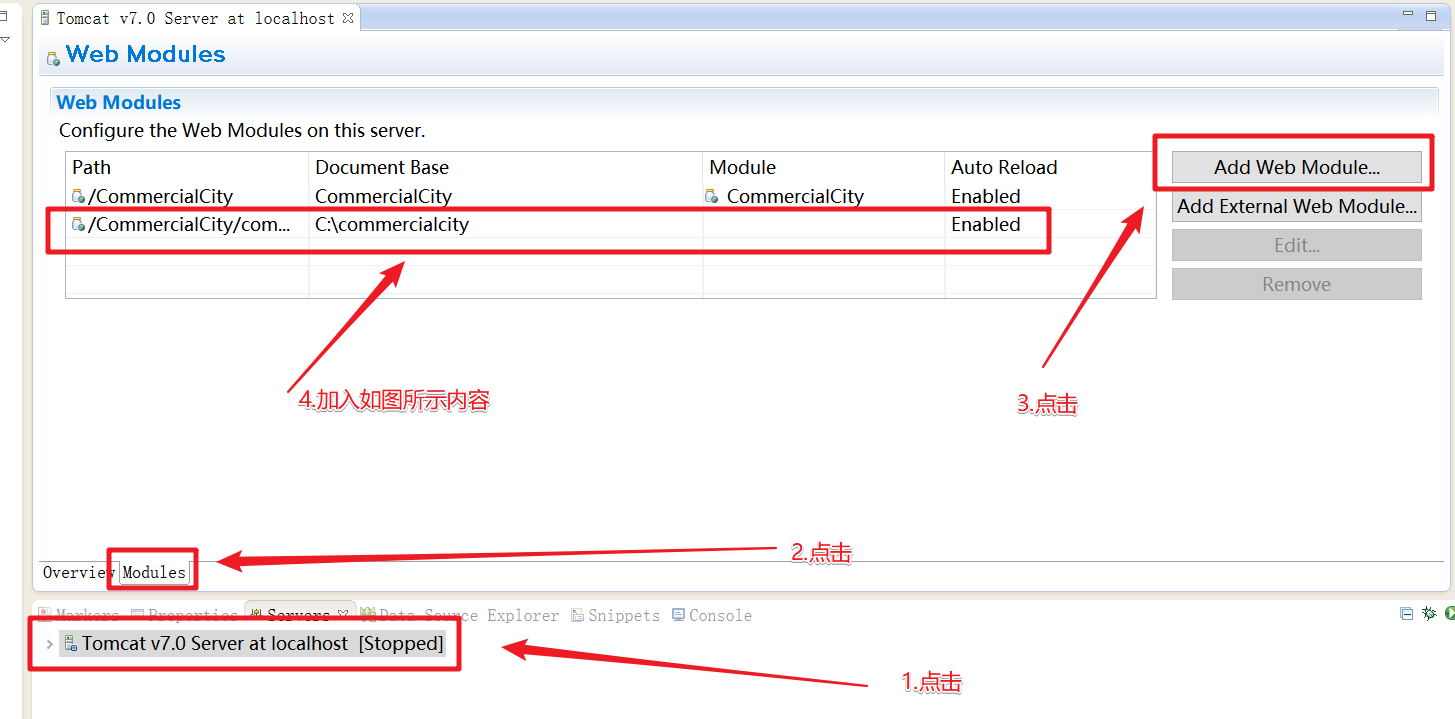This screenshot has width=1455, height=719.
Task: Click the restore icon on left sidebar
Action: 4,15
